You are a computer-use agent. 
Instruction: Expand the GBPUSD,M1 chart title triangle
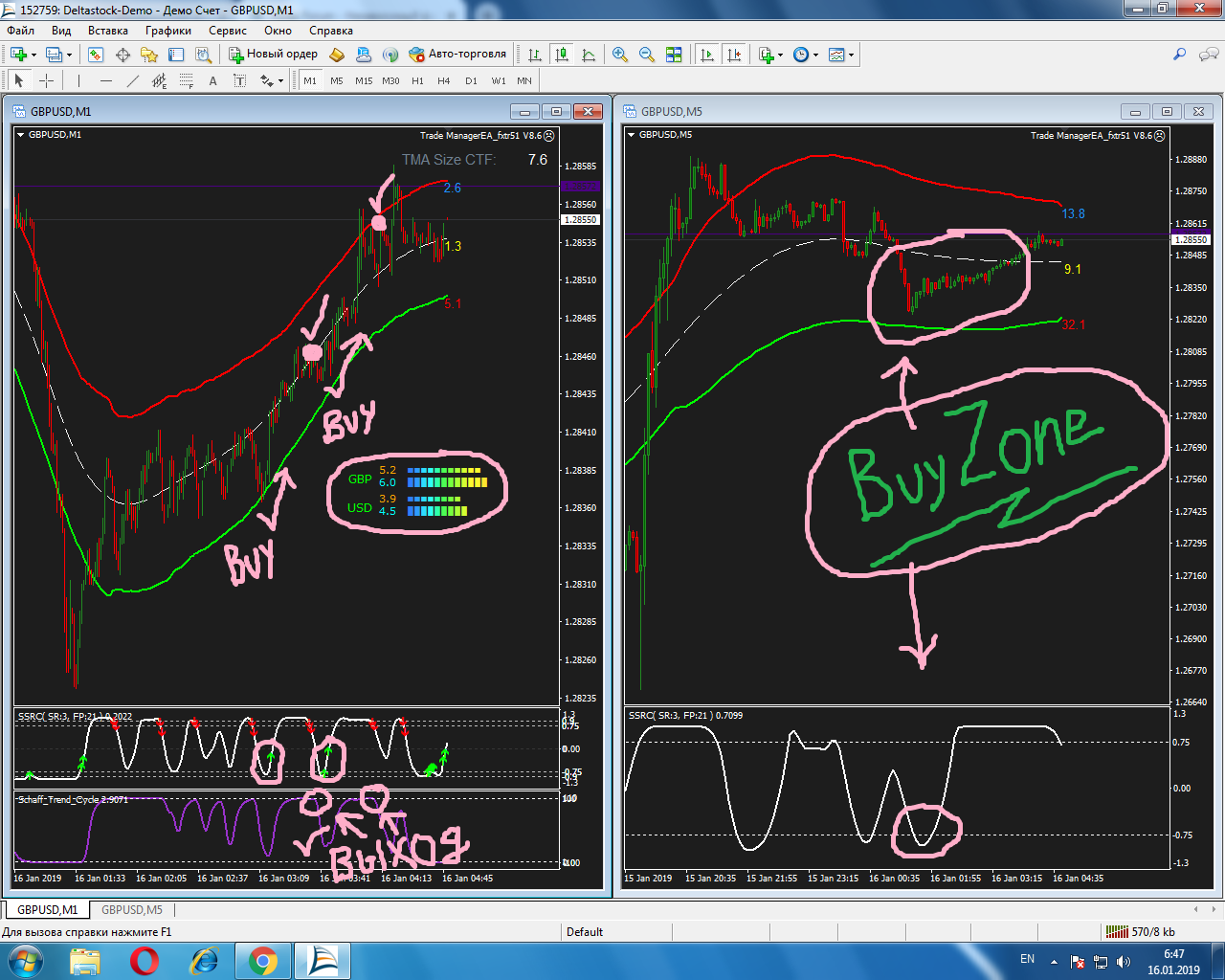click(20, 135)
